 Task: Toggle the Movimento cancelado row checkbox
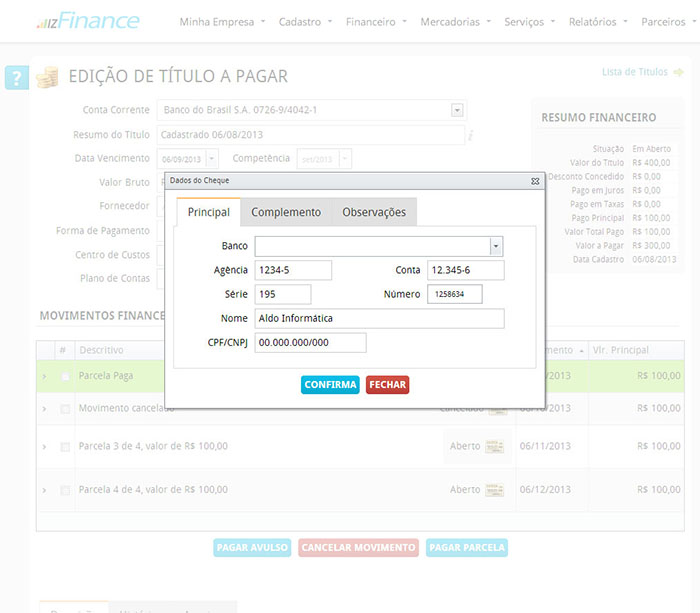65,409
